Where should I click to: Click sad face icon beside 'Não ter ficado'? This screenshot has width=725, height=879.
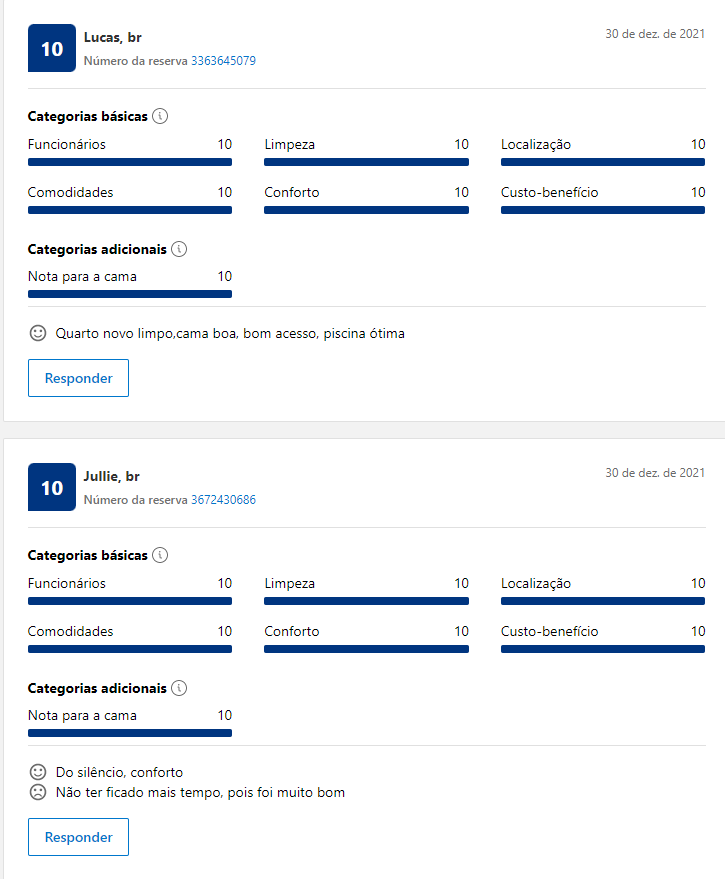click(x=38, y=792)
